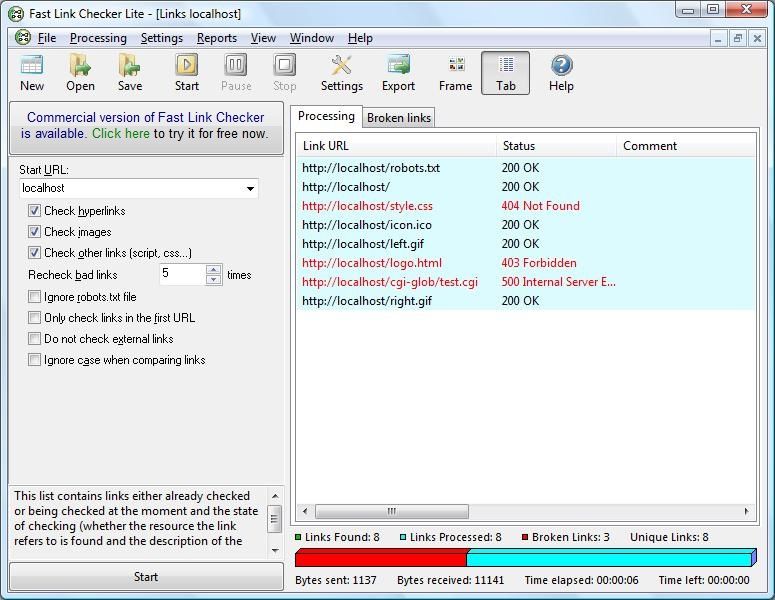775x600 pixels.
Task: Click the cyan processed links progress segment
Action: coord(609,558)
